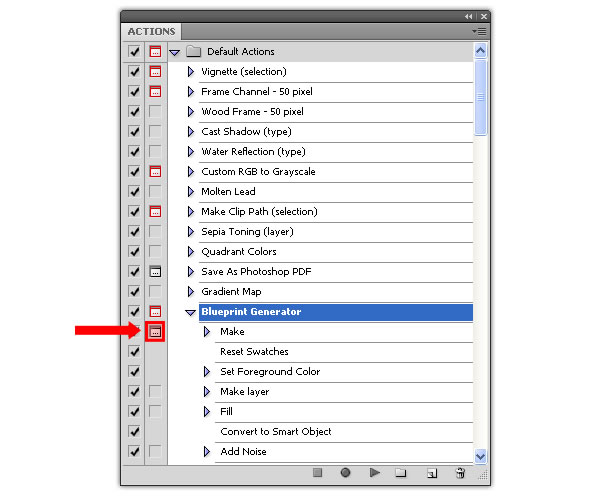Close the Actions panel
Screen dimensions: 600x501
[484, 16]
